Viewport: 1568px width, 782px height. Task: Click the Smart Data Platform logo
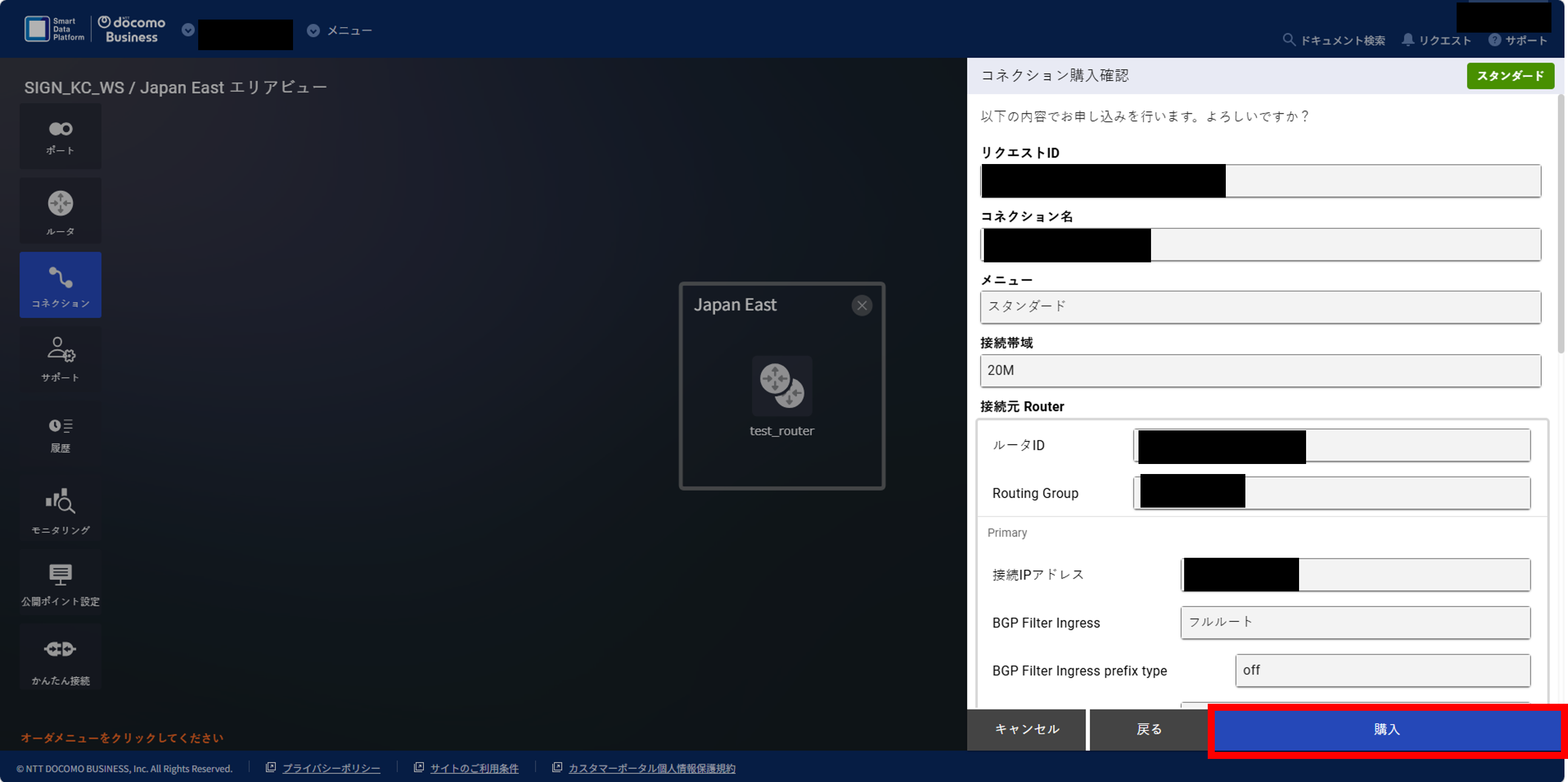pos(54,29)
